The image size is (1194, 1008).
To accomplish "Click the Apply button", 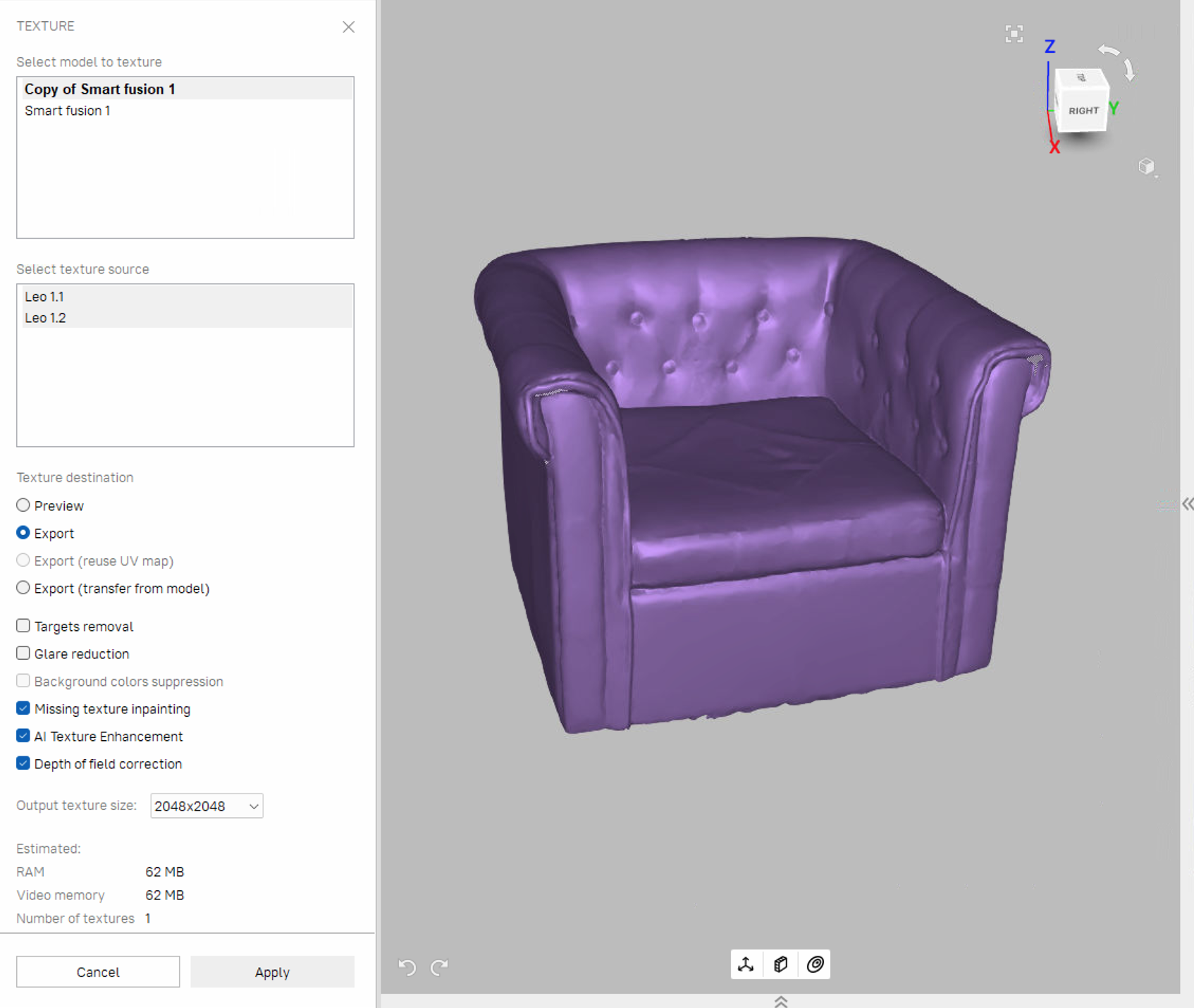I will [x=272, y=972].
